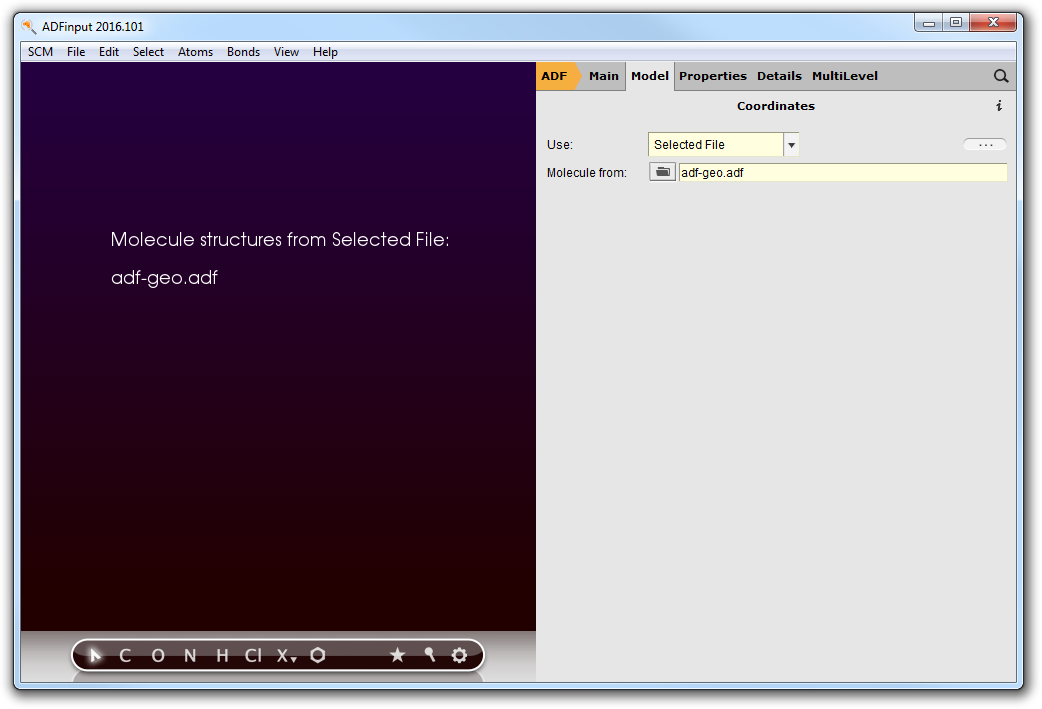The image size is (1042, 709).
Task: Click the symmetrize tool icon
Action: tap(429, 655)
